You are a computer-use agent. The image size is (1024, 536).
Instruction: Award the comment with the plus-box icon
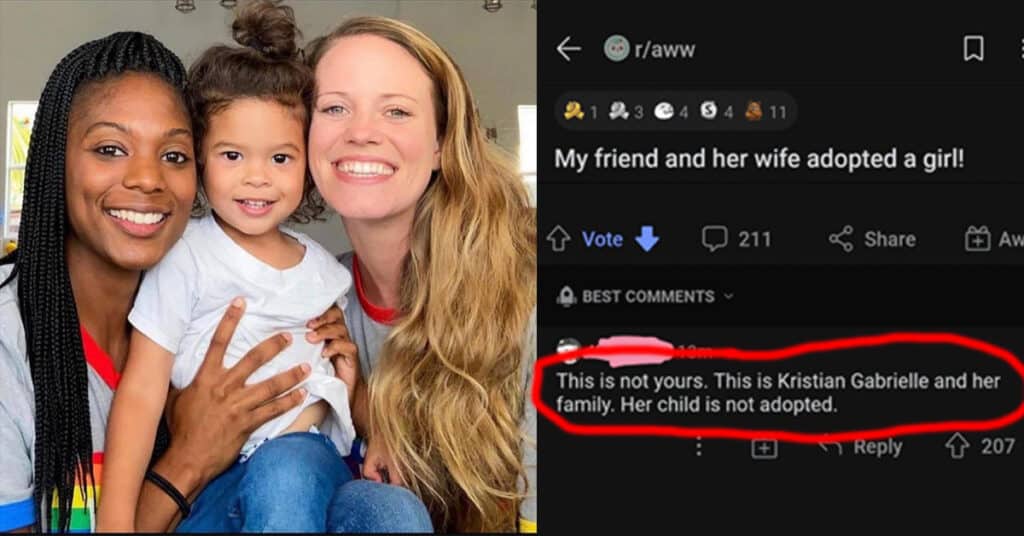(x=764, y=448)
